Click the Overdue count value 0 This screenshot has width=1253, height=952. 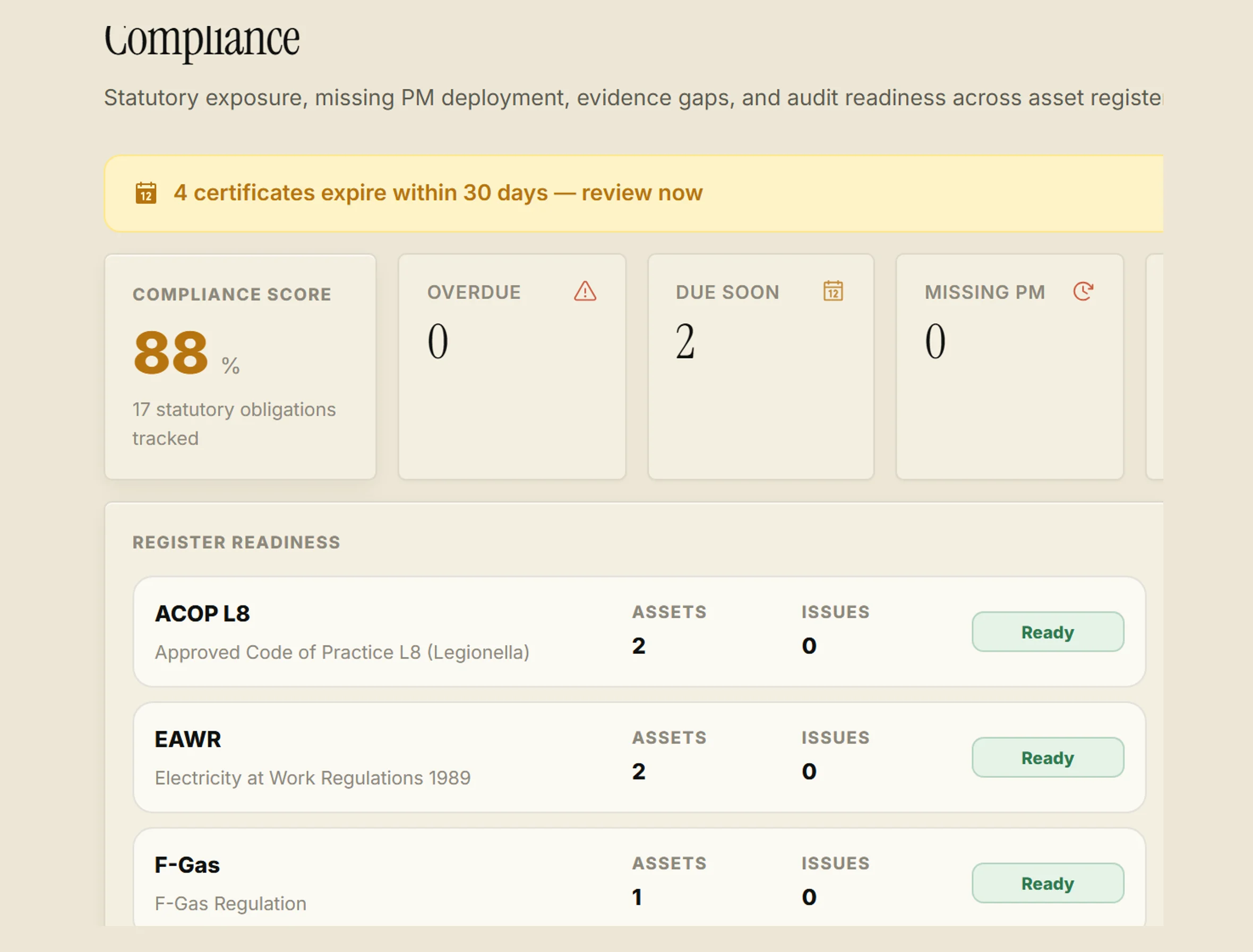pyautogui.click(x=437, y=341)
